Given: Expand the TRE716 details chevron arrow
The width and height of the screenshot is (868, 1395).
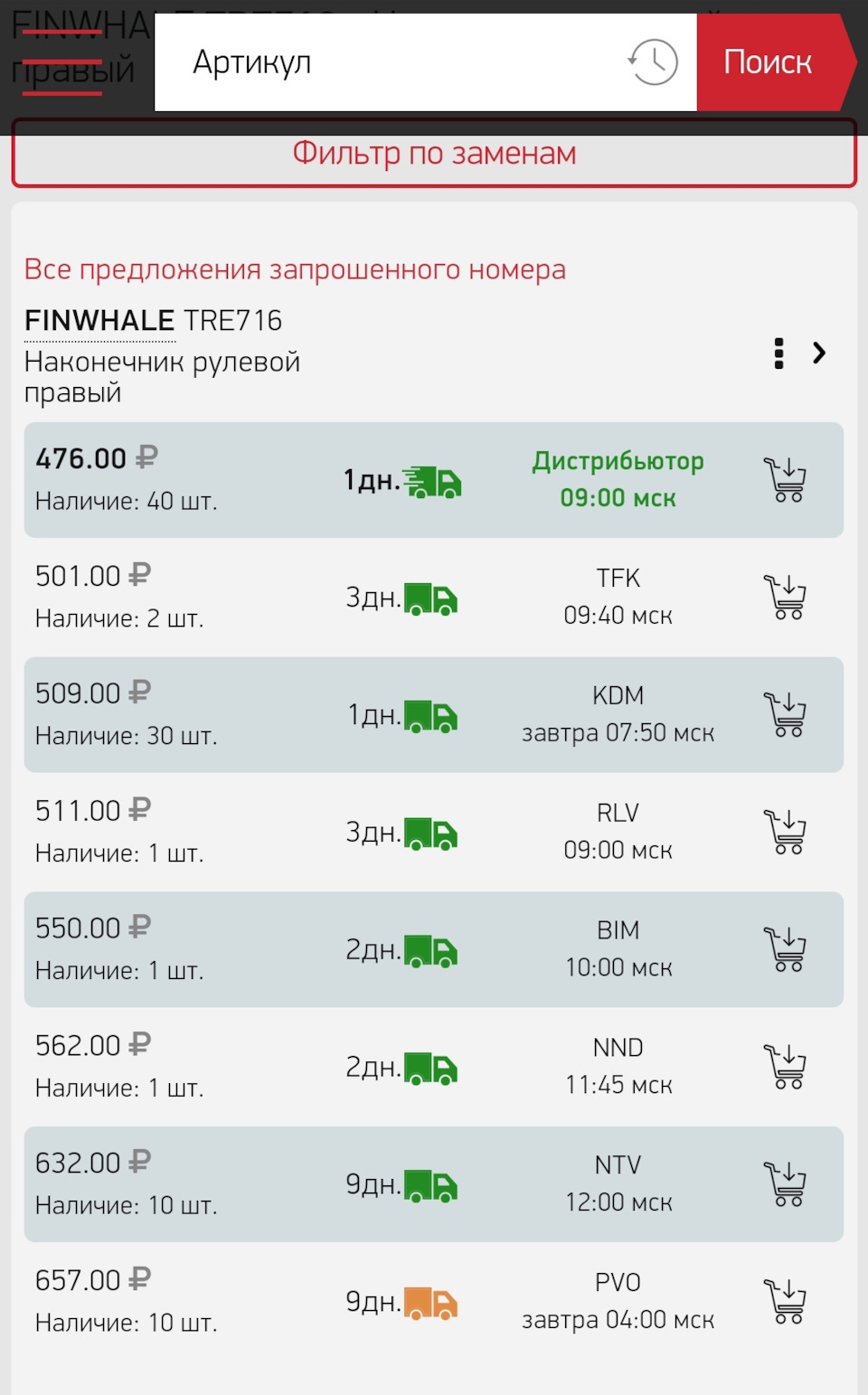Looking at the screenshot, I should tap(819, 353).
